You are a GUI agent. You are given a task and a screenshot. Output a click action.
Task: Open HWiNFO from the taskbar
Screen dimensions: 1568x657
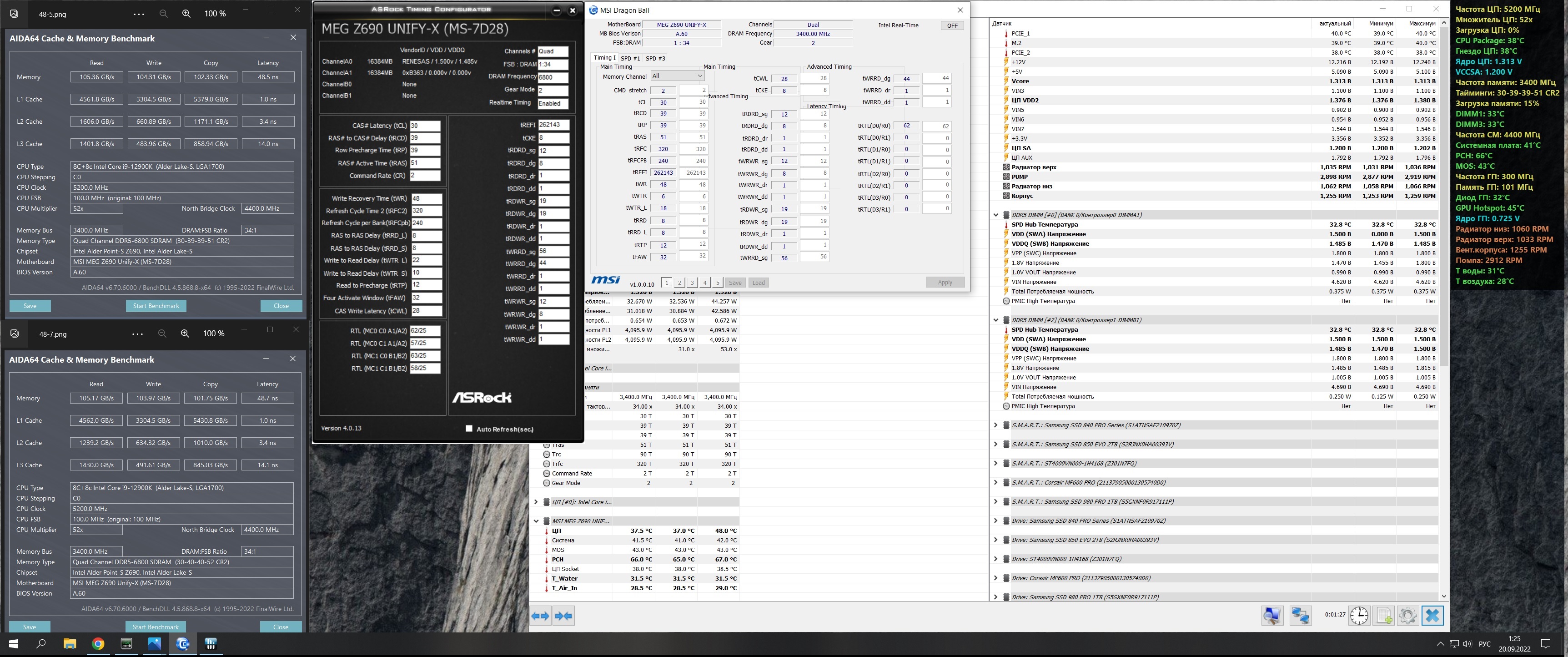pos(211,644)
